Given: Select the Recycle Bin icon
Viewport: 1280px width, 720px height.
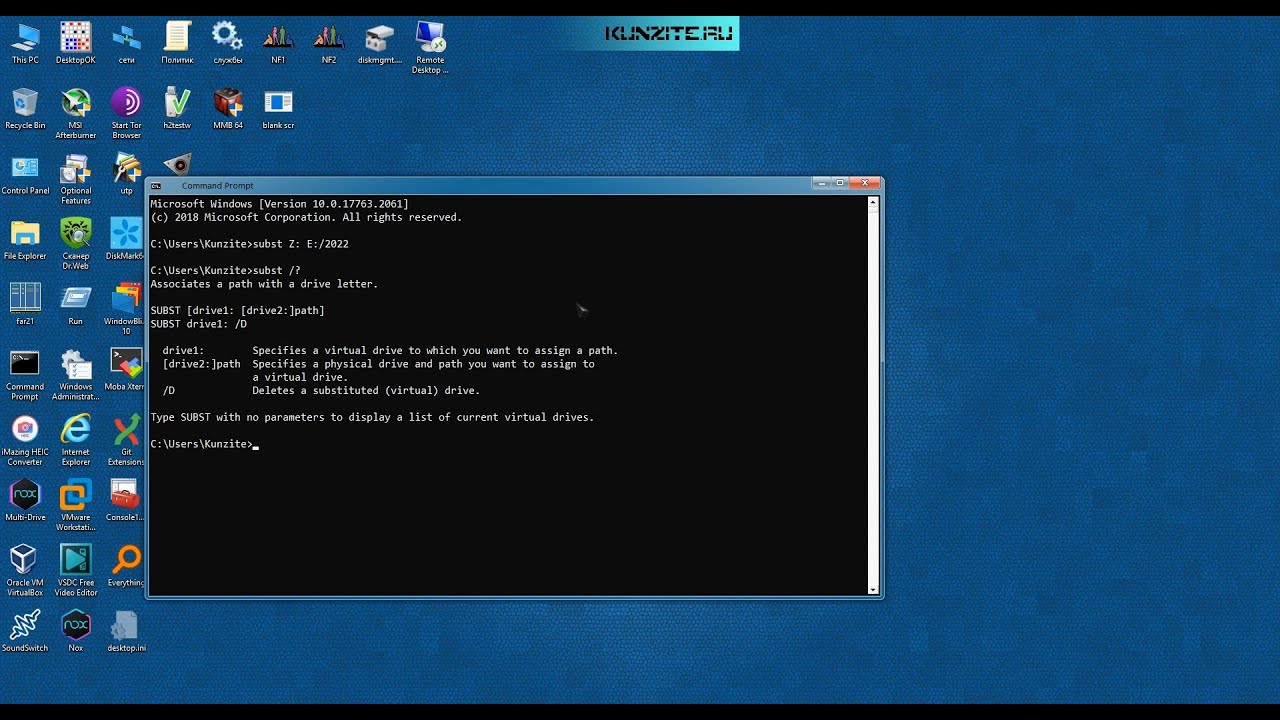Looking at the screenshot, I should 25,109.
